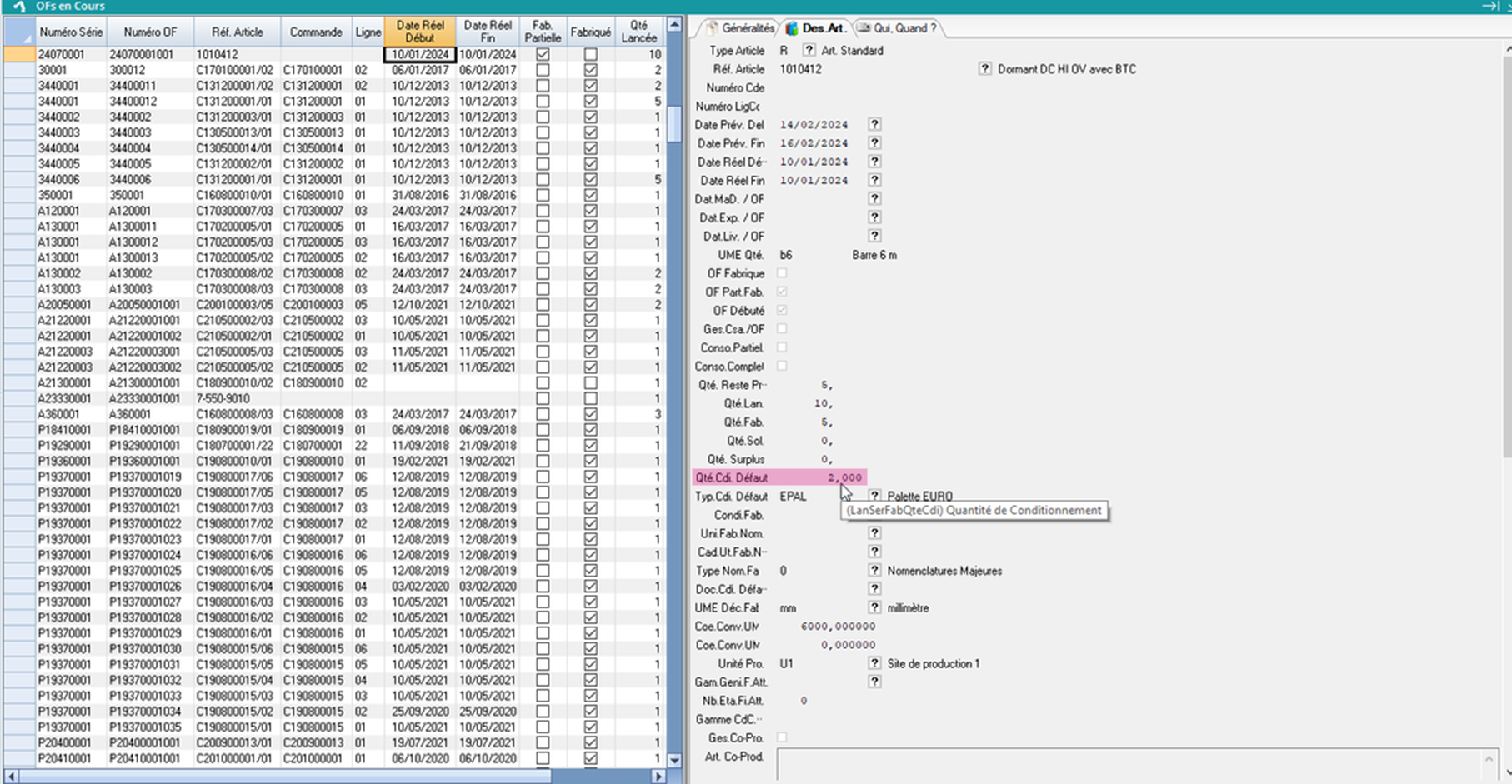Viewport: 1512px width, 784px height.
Task: Click the right arrow of the grid's horizontal scrollbar
Action: [x=658, y=776]
